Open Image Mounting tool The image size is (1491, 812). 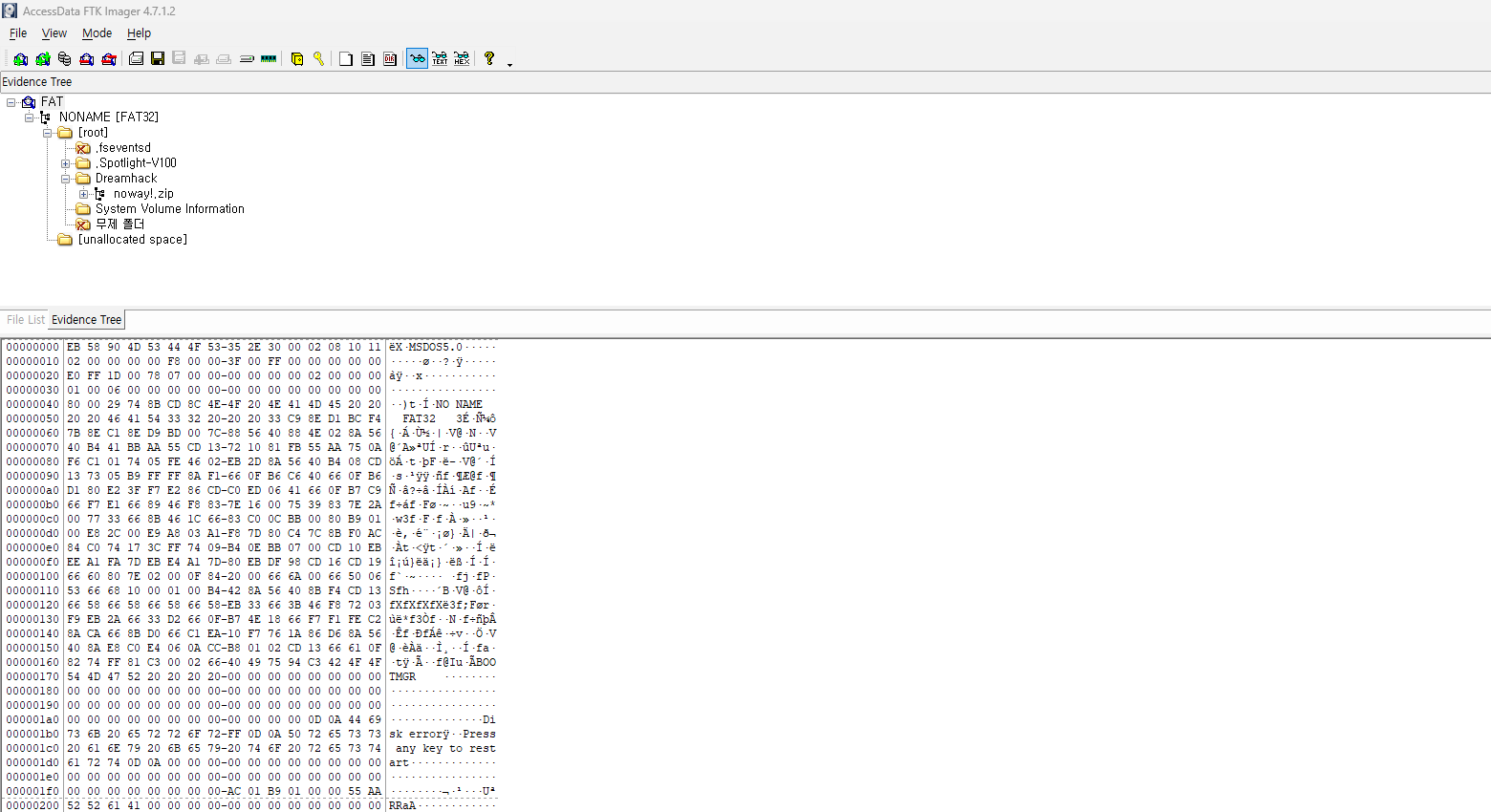64,59
